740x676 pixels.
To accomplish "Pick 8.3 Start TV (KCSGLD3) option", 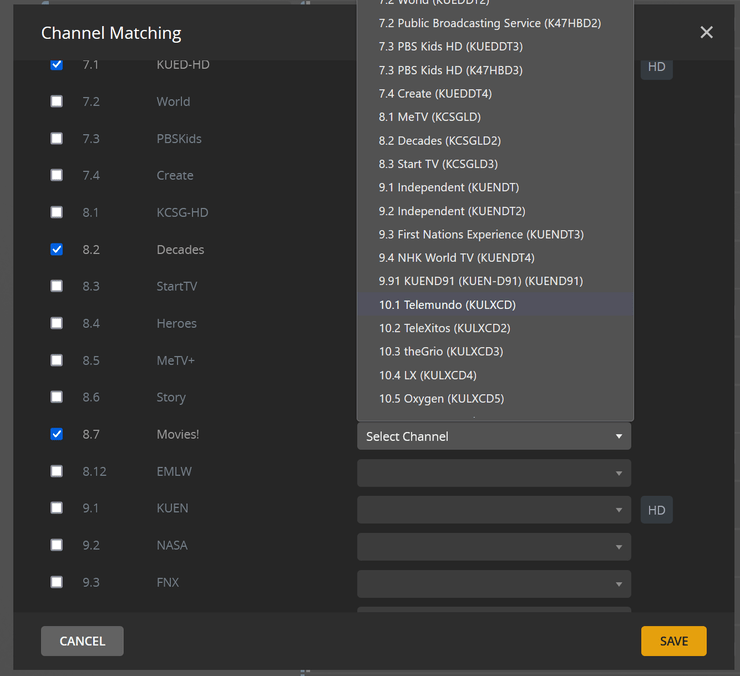I will [495, 164].
